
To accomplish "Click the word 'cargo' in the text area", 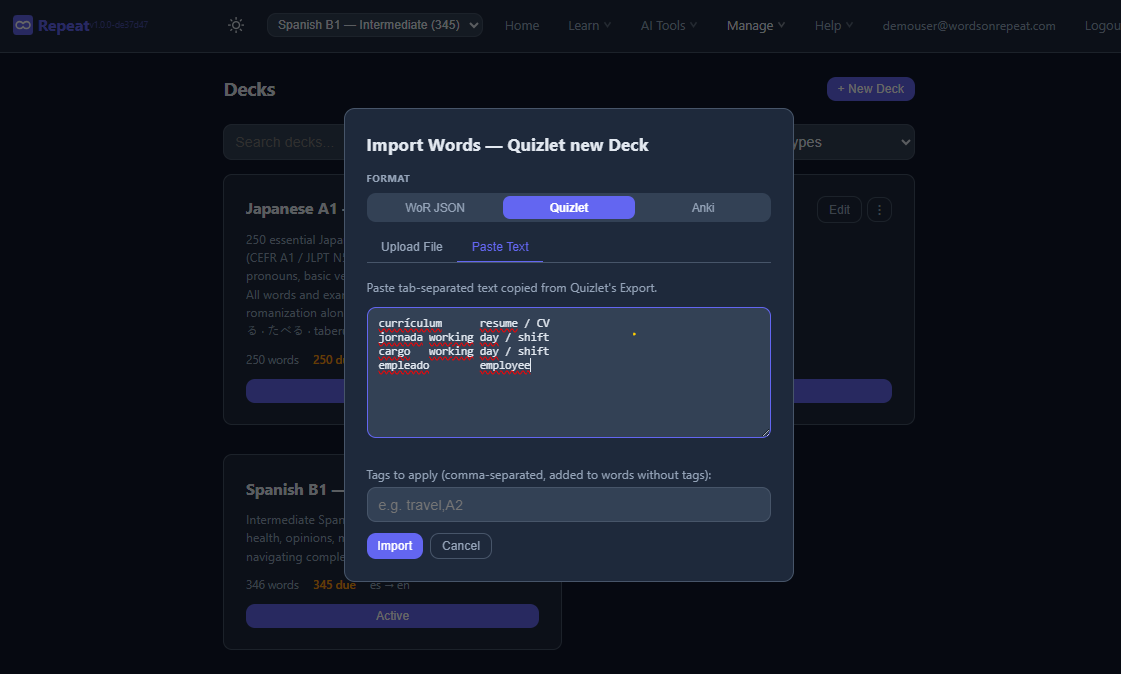I will pos(395,351).
